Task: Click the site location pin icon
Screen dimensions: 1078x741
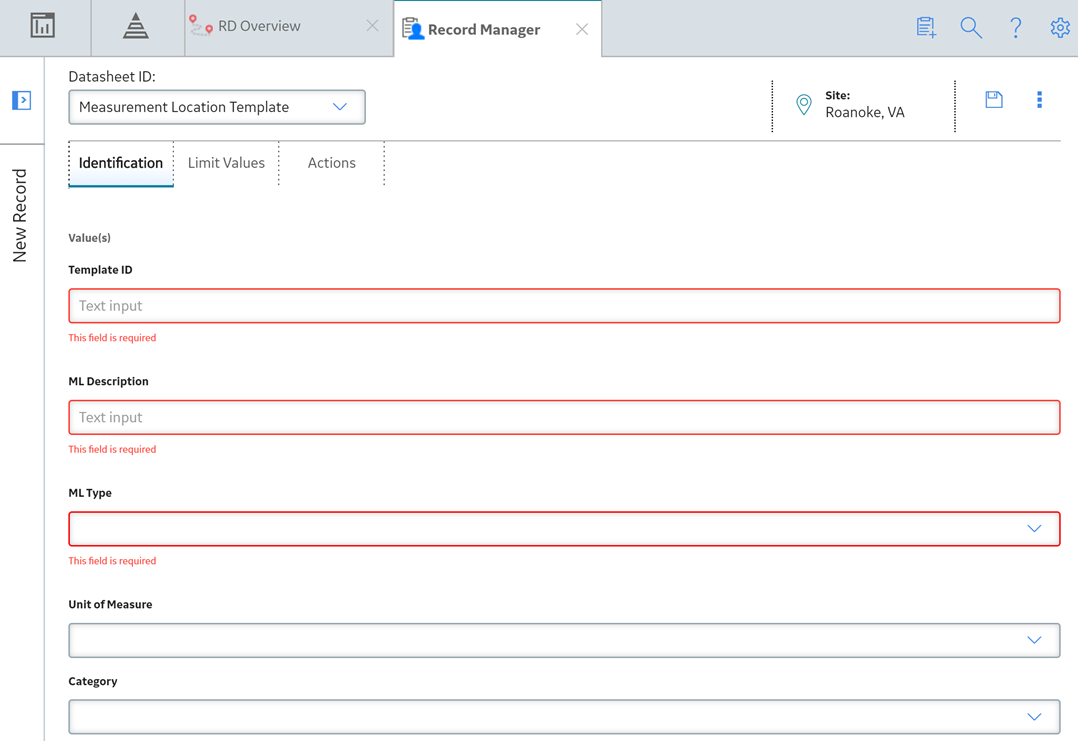Action: [803, 104]
